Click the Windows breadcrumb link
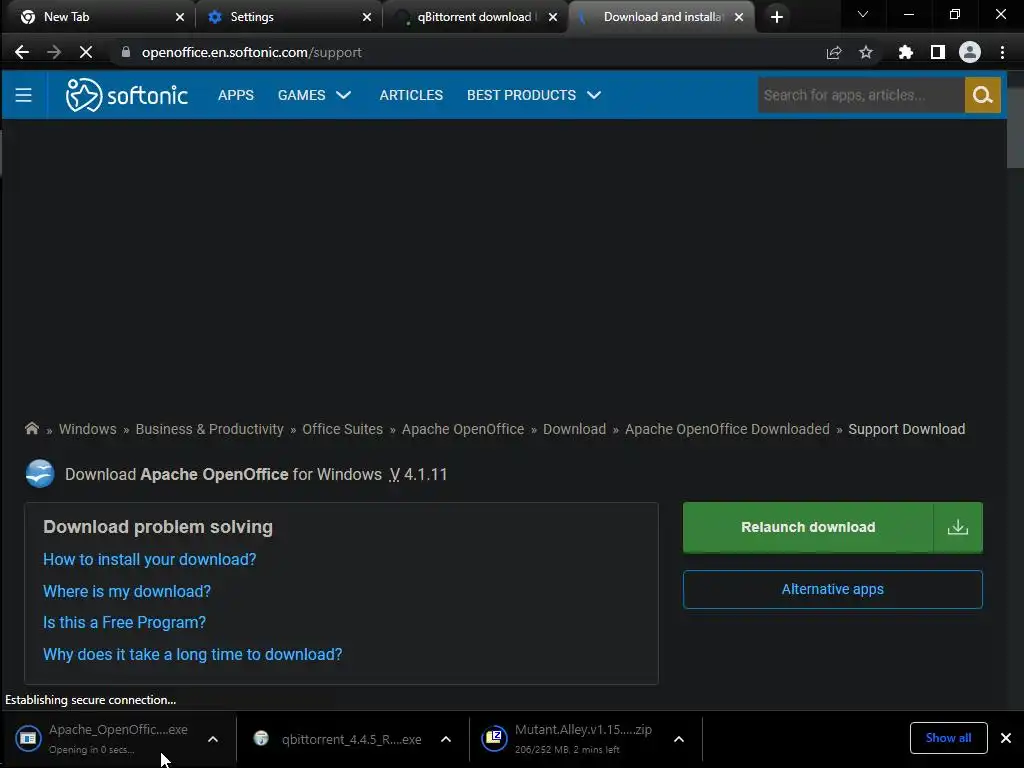 pos(88,429)
